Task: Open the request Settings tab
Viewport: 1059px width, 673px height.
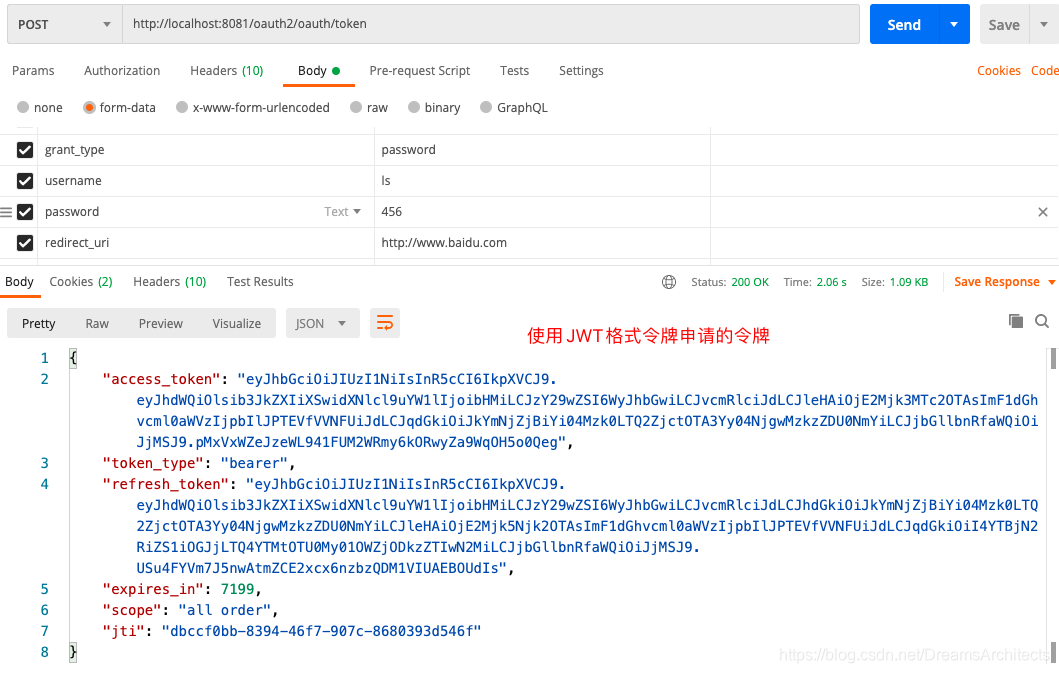Action: pos(582,71)
